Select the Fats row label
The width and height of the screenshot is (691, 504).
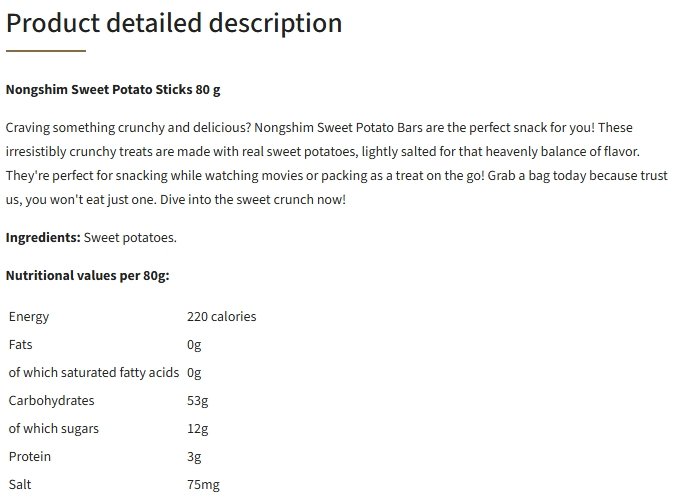click(x=20, y=344)
